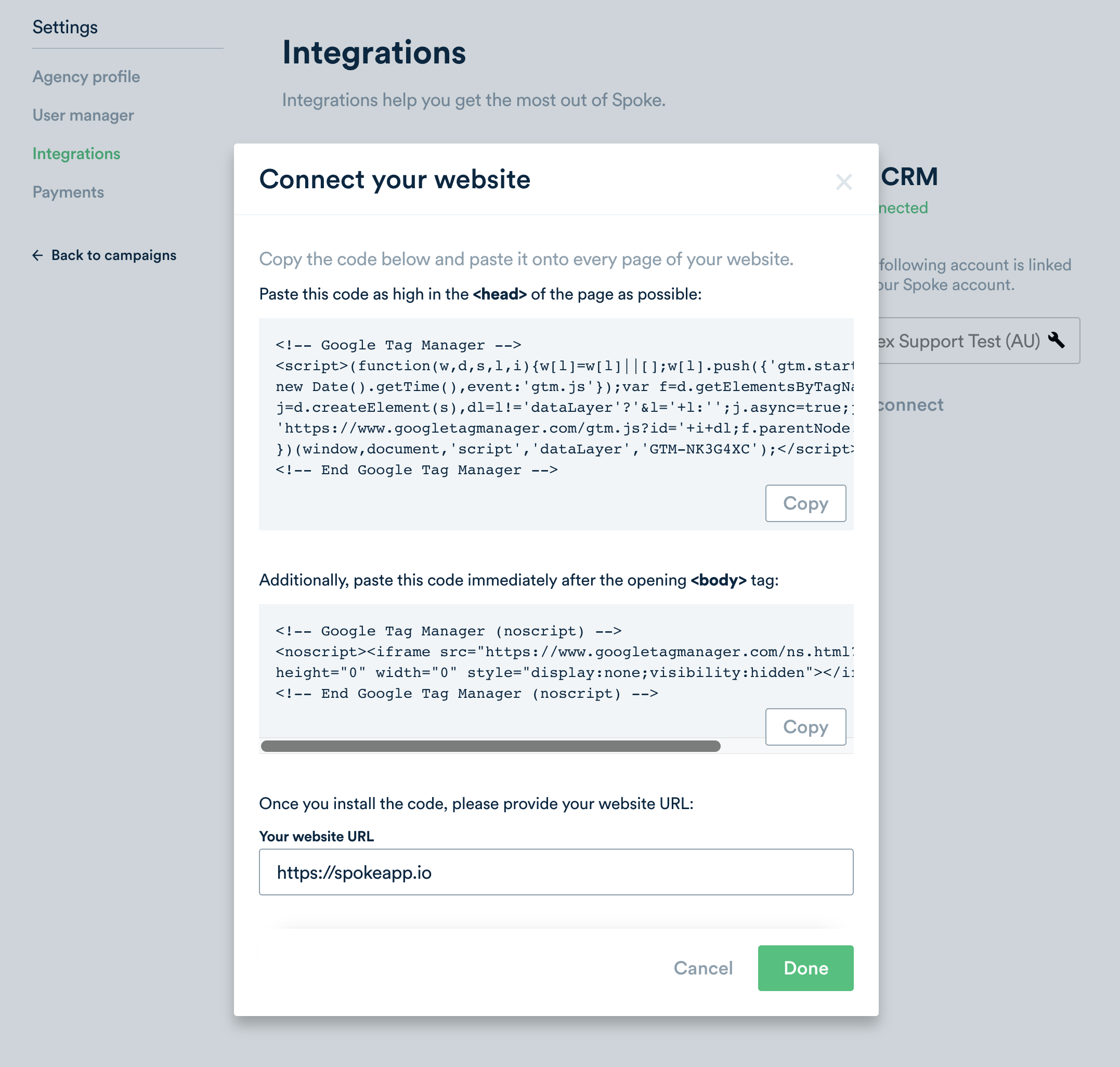Copy the body noscript code

click(x=805, y=726)
